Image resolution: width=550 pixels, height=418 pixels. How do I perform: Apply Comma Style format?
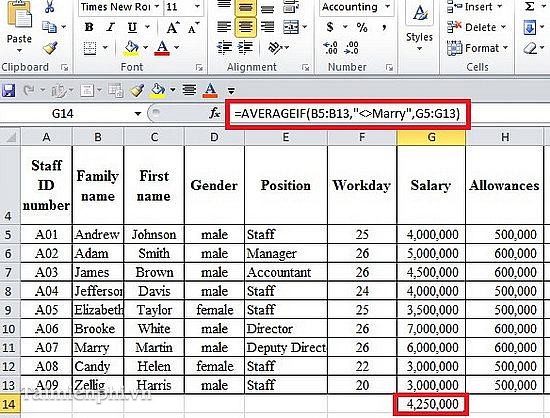point(384,27)
